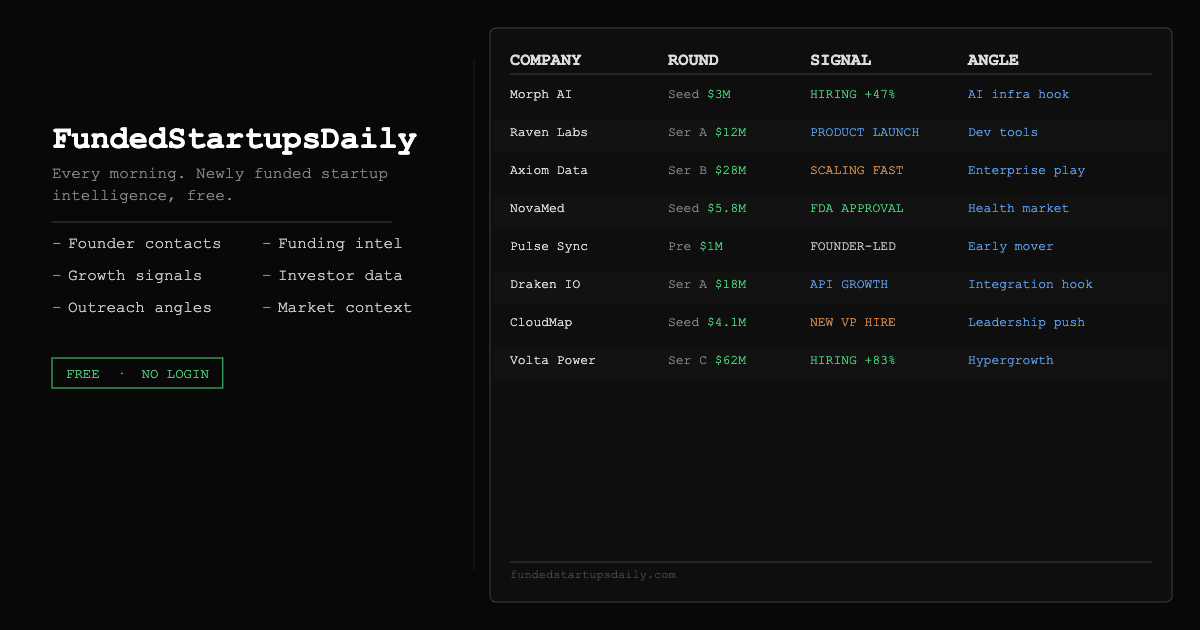Click the CloudMap company name

(541, 322)
